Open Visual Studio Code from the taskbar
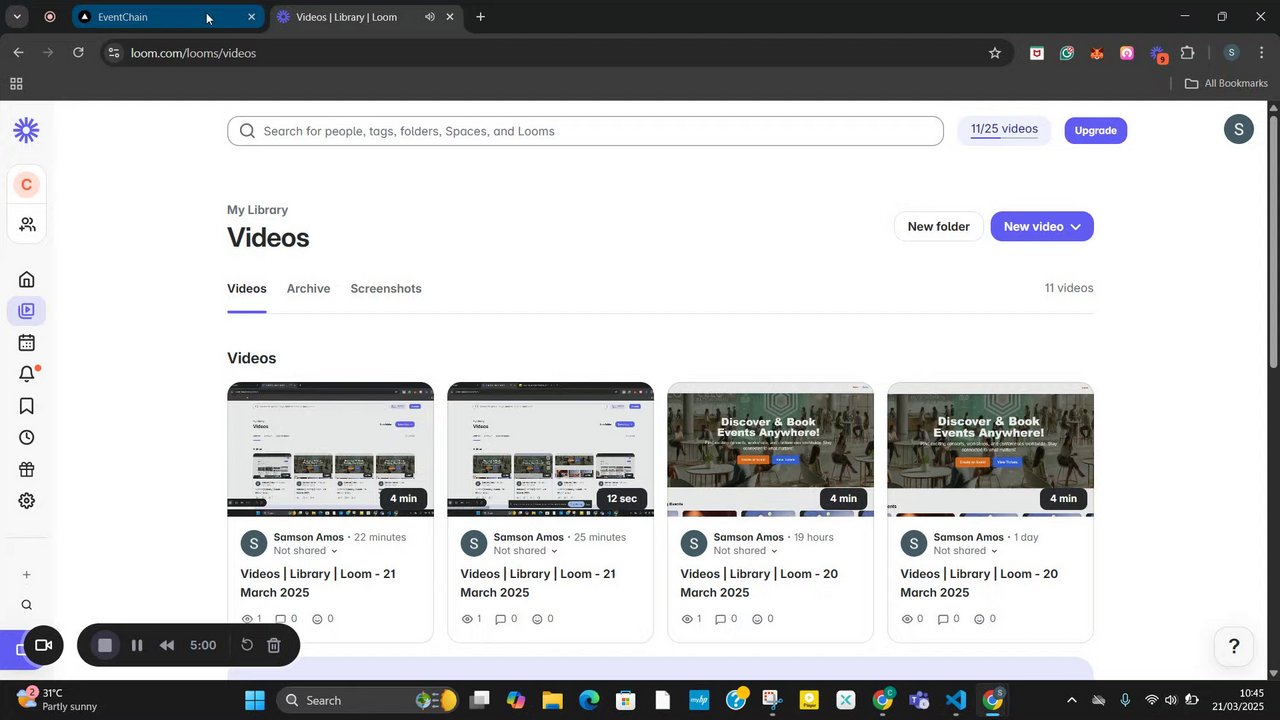1280x720 pixels. pos(956,700)
